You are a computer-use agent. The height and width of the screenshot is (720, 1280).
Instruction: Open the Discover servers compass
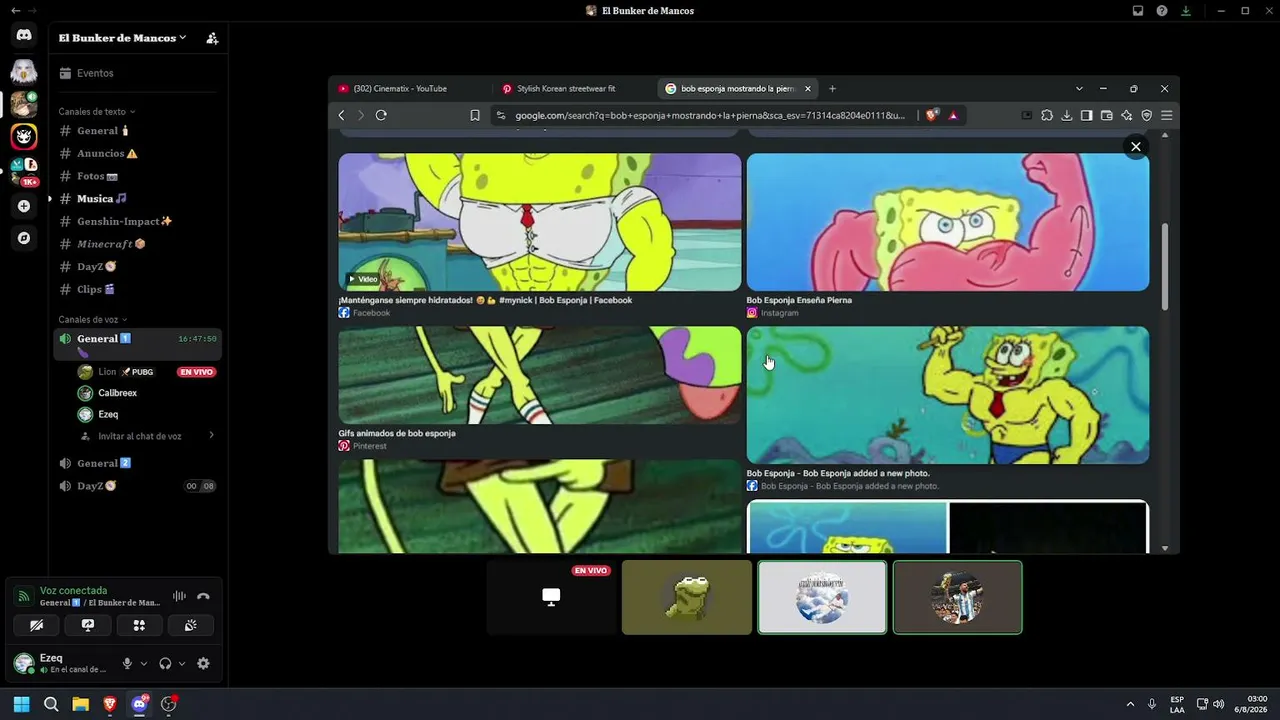tap(24, 238)
